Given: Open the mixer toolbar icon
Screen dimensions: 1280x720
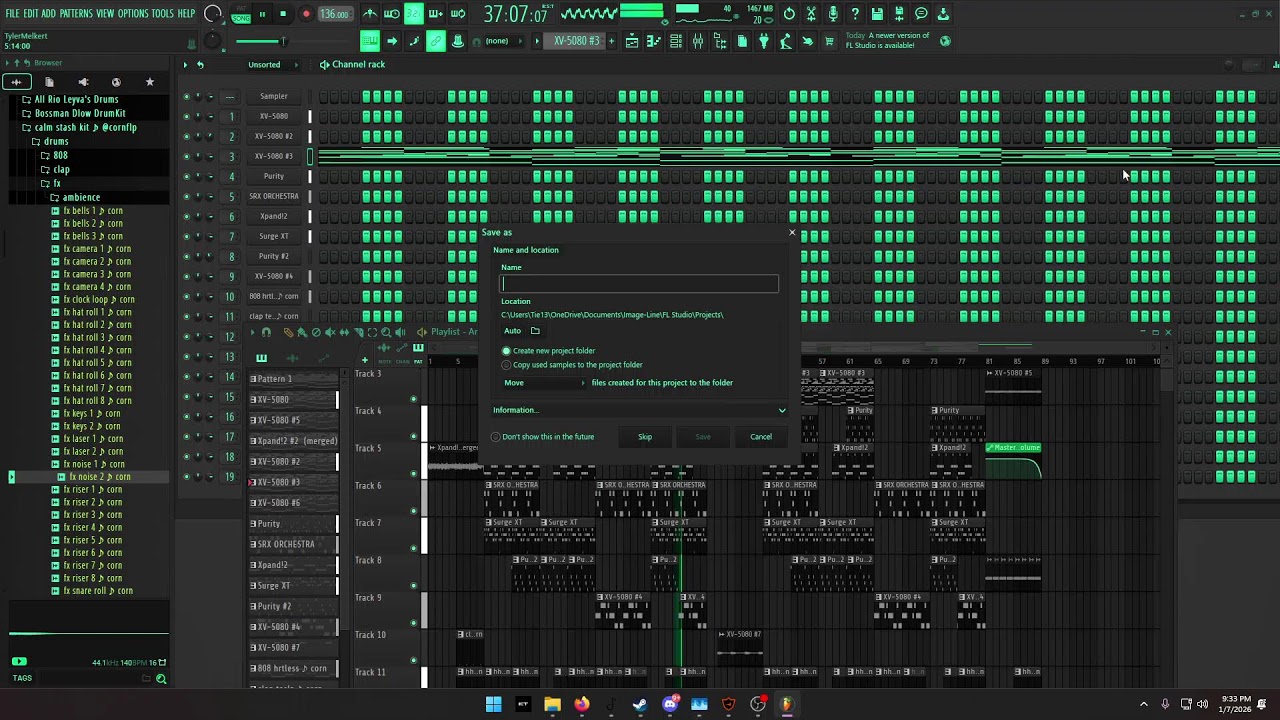Looking at the screenshot, I should tap(698, 41).
